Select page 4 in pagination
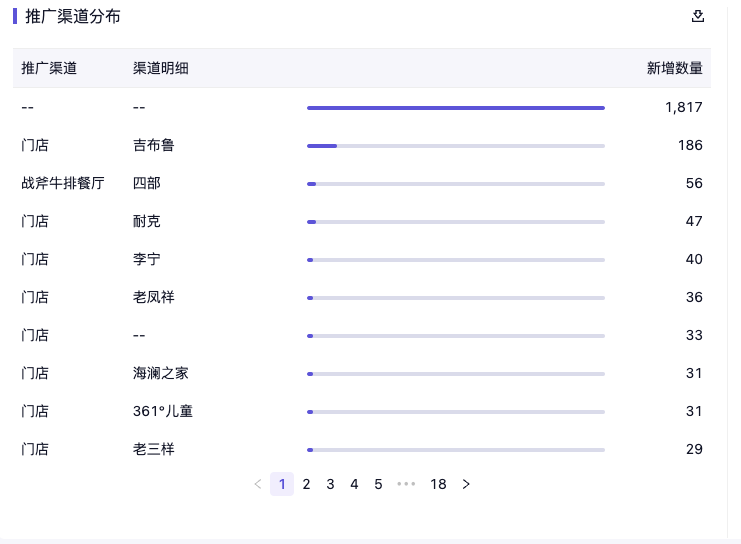Screen dimensions: 741x544 tap(354, 484)
